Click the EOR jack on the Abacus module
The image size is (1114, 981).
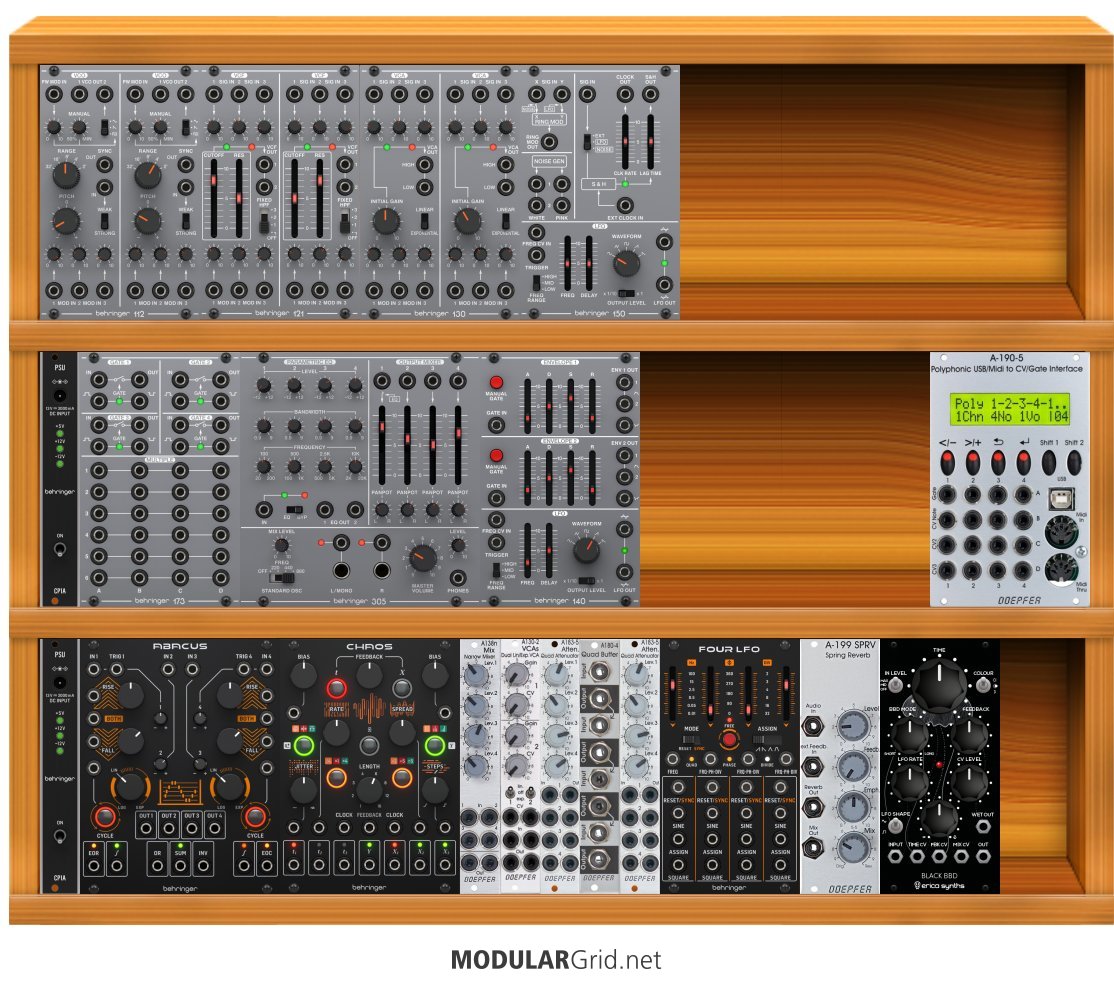[x=94, y=865]
